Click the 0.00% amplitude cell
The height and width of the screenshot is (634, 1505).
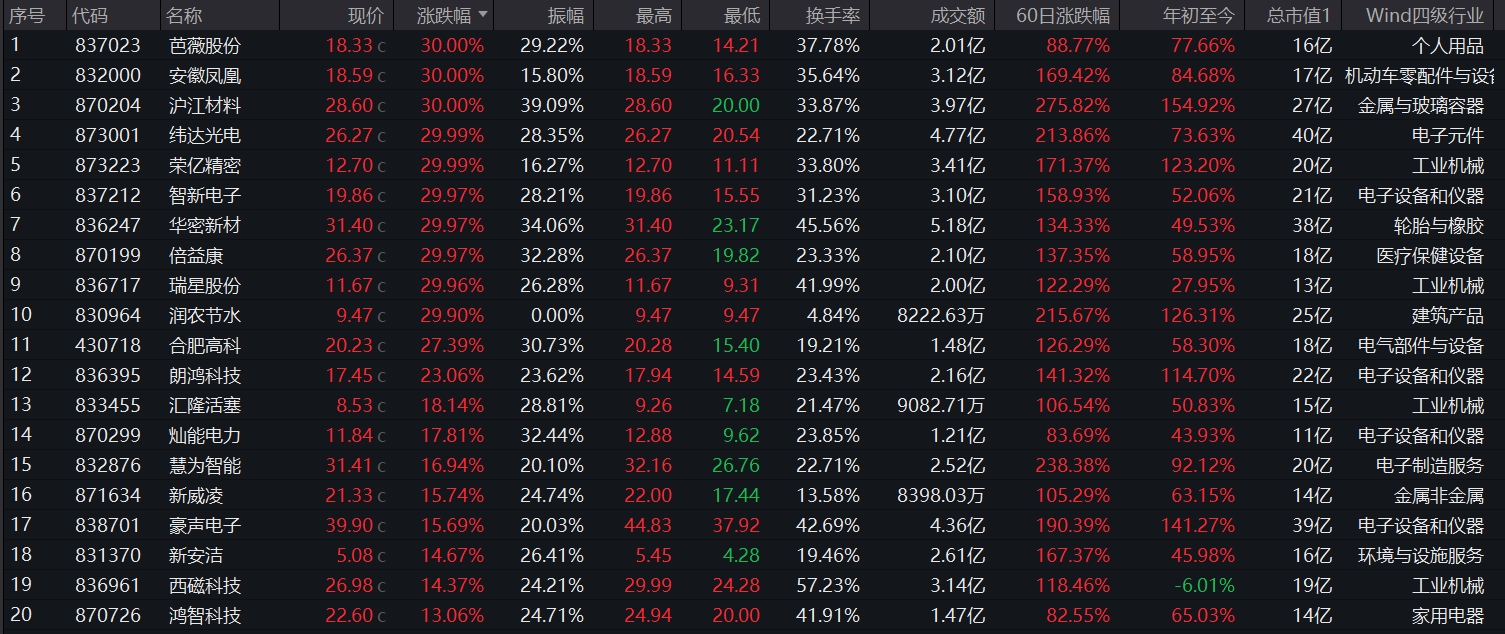click(x=557, y=315)
